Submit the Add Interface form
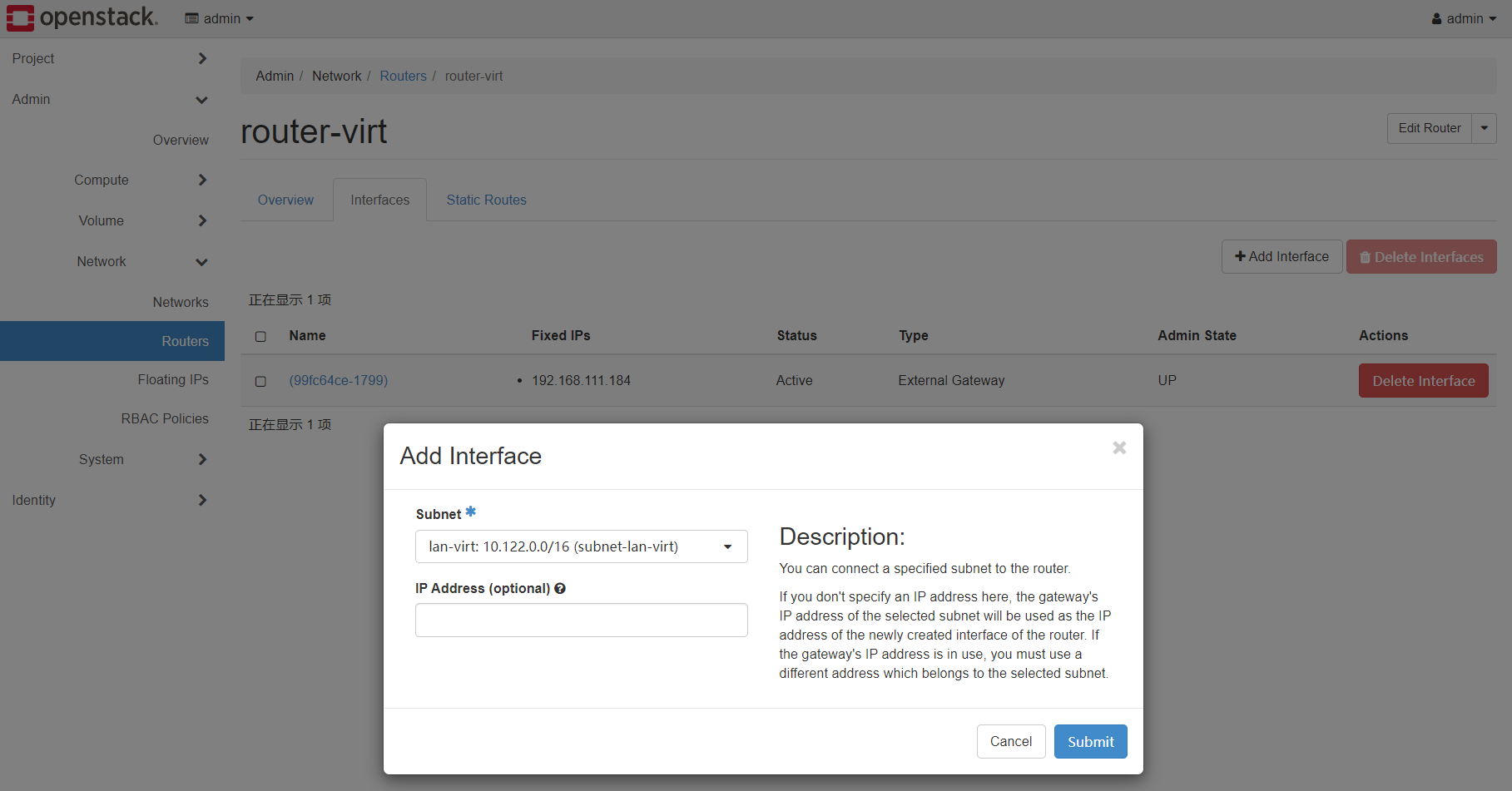Viewport: 1512px width, 791px height. tap(1090, 742)
